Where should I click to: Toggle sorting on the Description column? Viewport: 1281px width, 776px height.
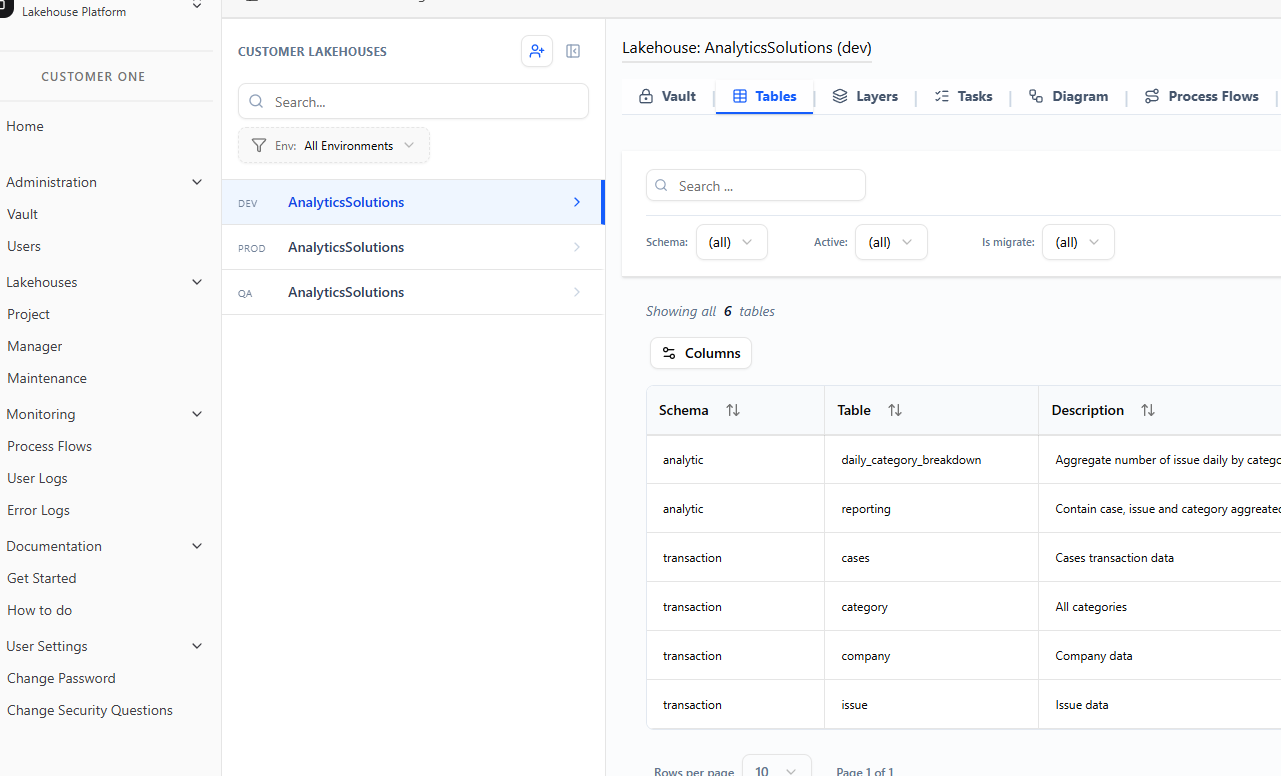(1148, 409)
